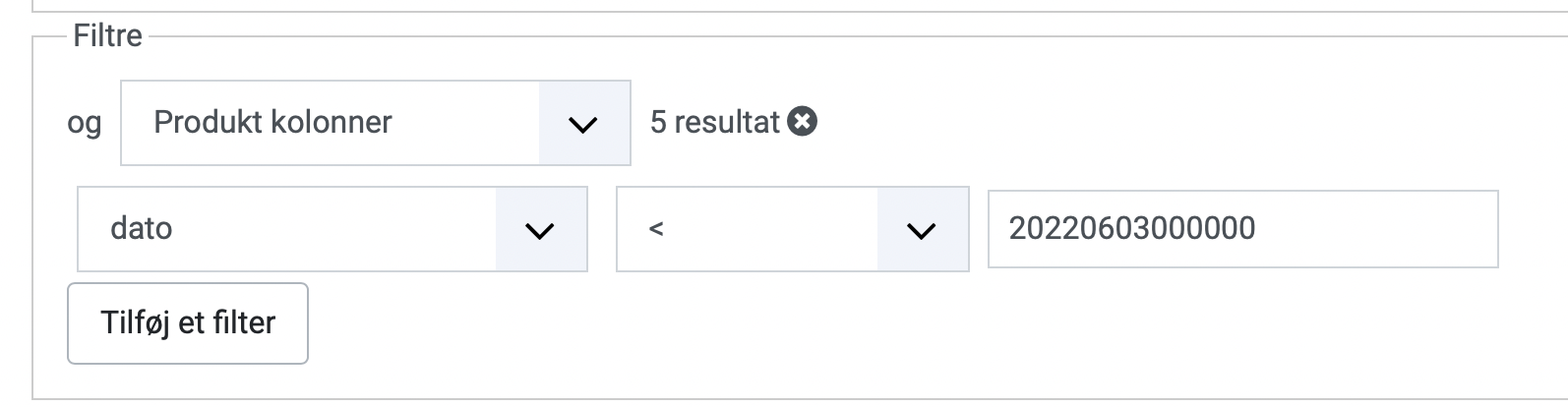Viewport: 1568px width, 407px height.
Task: Click the chevron arrow on Produkt kolonner
Action: point(583,124)
